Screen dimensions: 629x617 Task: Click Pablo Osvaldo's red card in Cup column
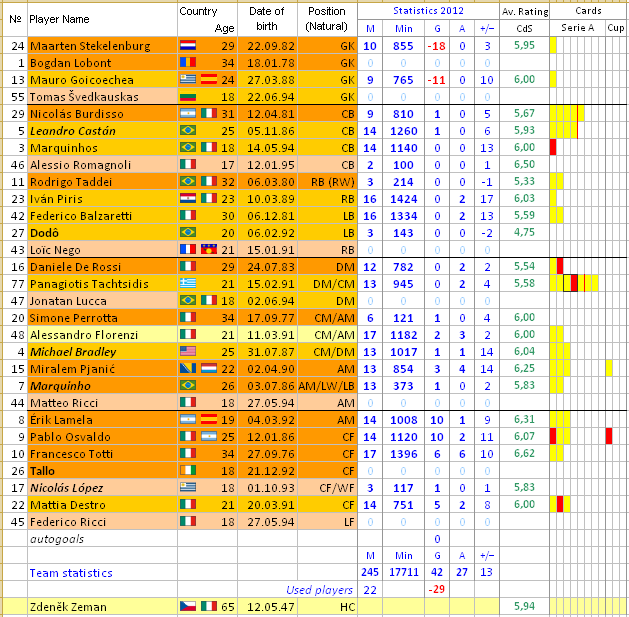(609, 436)
